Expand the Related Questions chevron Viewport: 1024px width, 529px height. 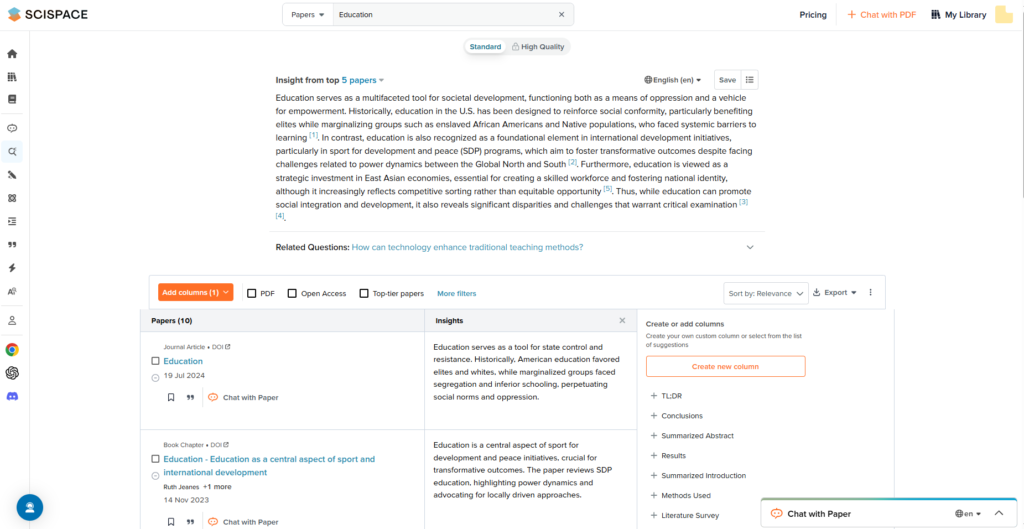(x=750, y=247)
